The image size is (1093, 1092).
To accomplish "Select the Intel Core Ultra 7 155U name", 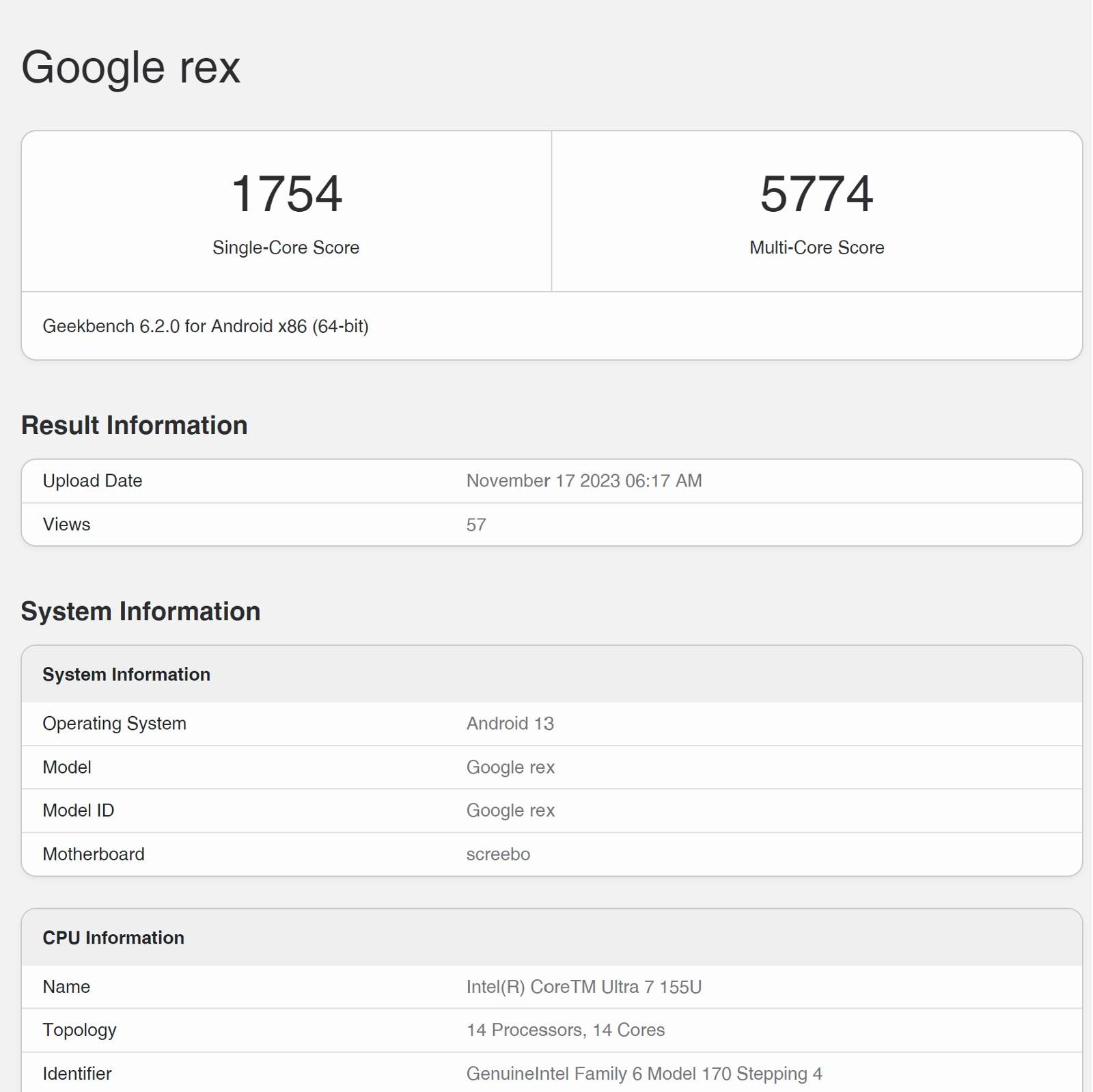I will coord(583,987).
